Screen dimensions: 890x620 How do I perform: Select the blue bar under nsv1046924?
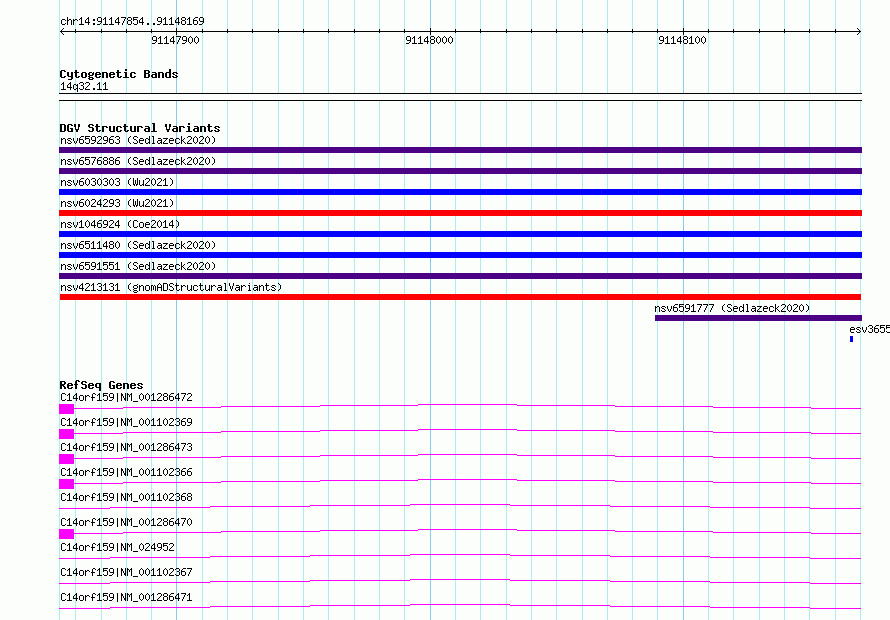(460, 234)
